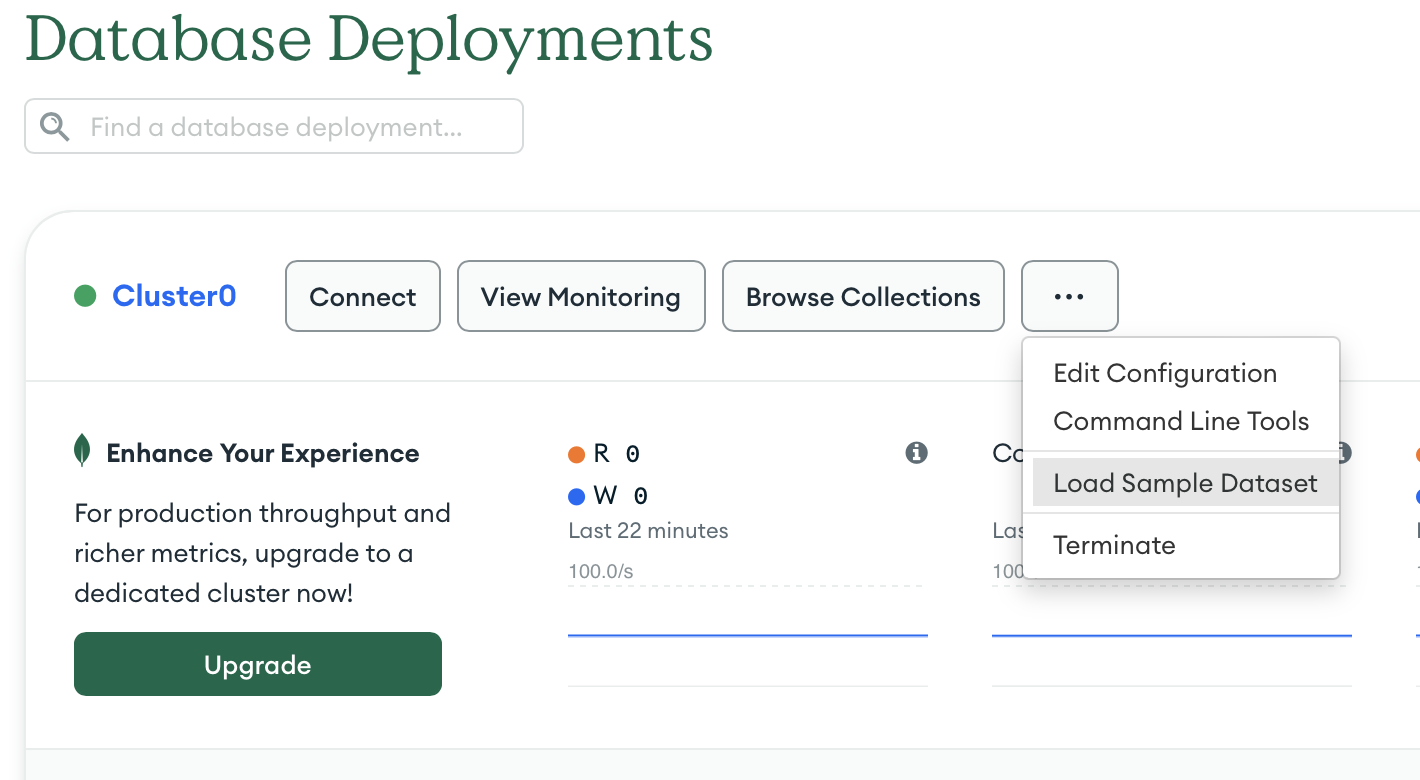Viewport: 1420px width, 780px height.
Task: Select Command Line Tools from the menu
Action: [1181, 421]
